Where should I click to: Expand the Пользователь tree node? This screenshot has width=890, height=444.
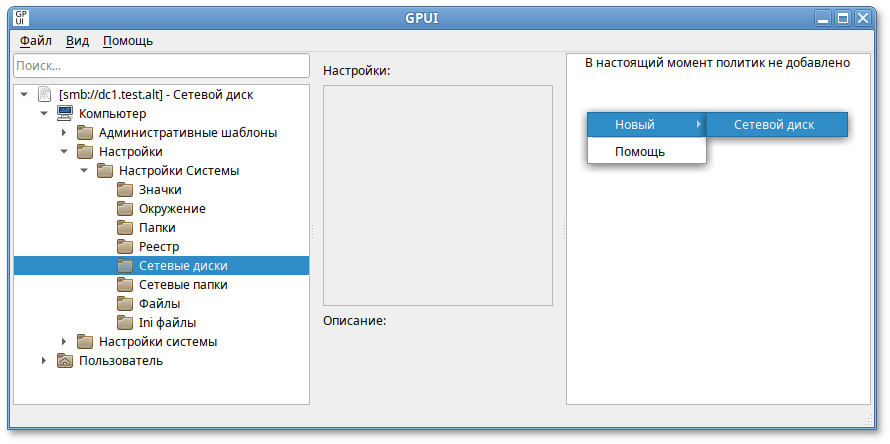point(44,361)
